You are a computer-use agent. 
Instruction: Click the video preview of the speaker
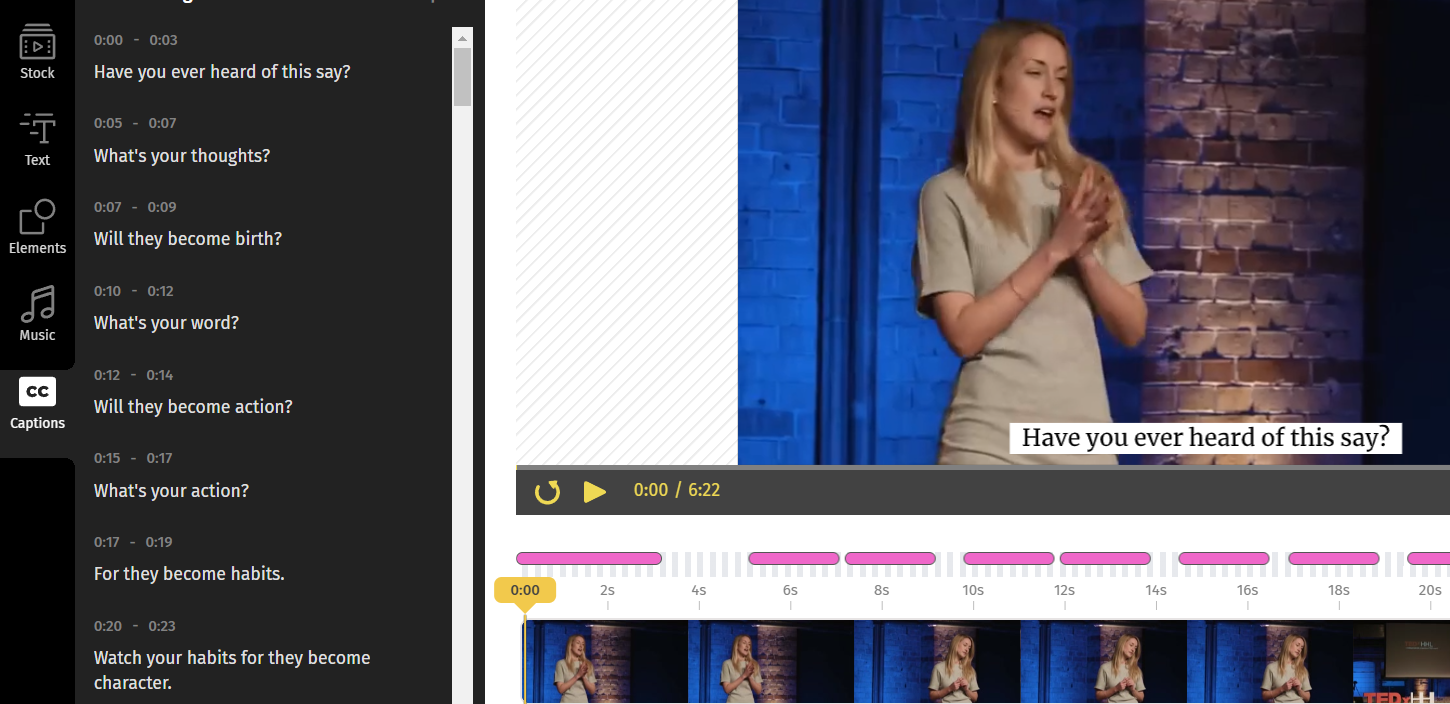pyautogui.click(x=1093, y=232)
